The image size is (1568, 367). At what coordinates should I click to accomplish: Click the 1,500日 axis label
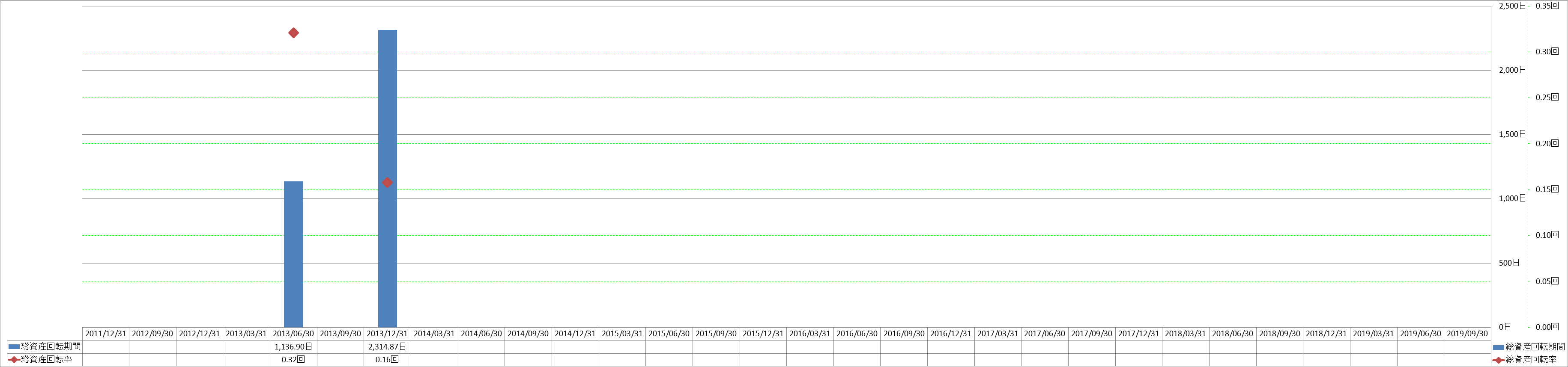coord(1512,134)
